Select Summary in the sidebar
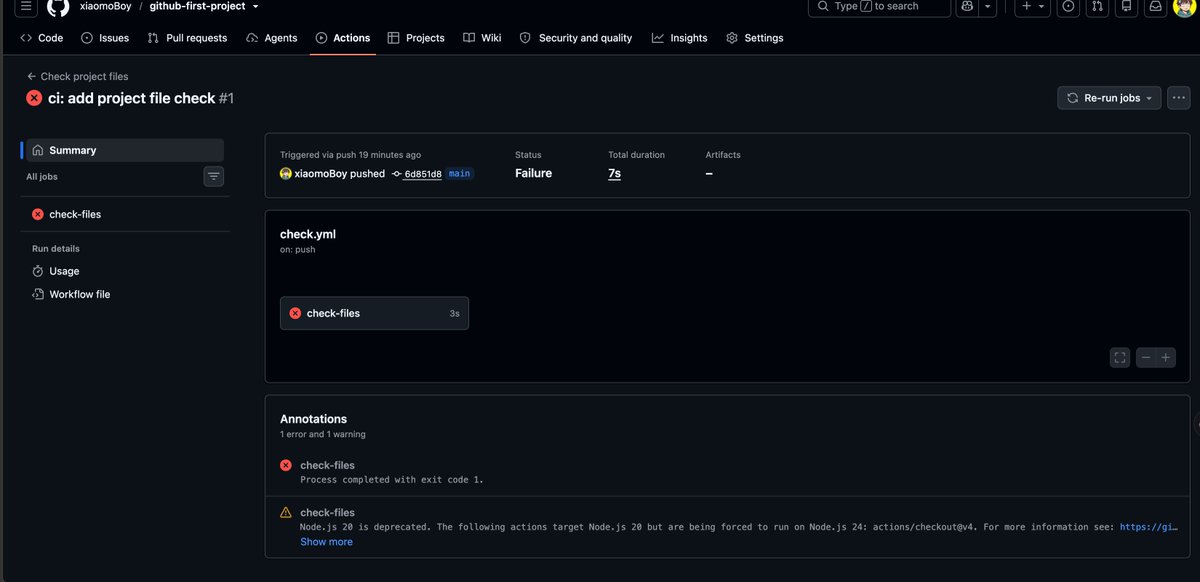Viewport: 1200px width, 582px height. click(125, 150)
